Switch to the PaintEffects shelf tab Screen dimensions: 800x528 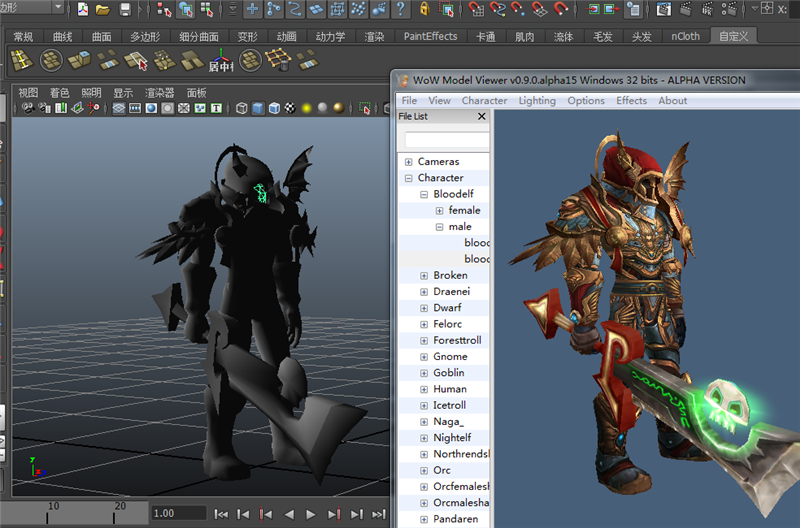tap(430, 36)
